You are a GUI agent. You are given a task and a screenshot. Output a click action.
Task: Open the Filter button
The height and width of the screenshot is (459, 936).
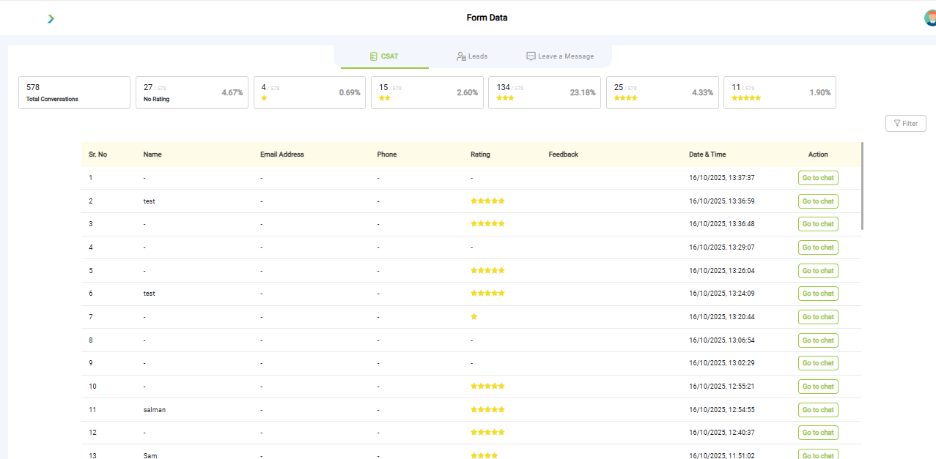906,124
